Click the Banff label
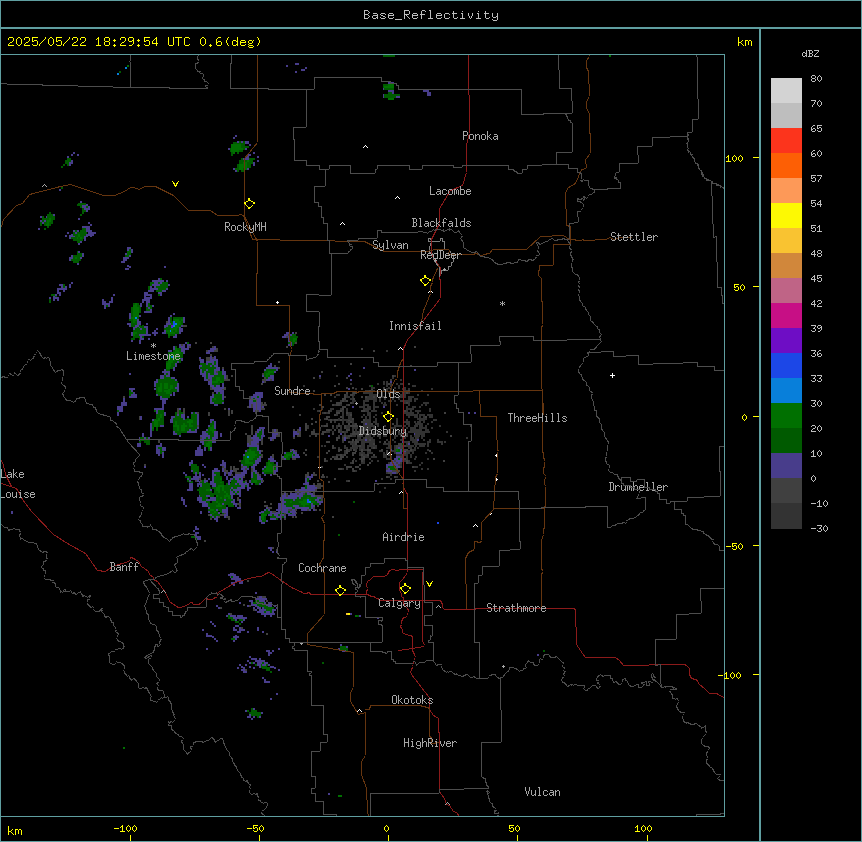The image size is (862, 842). (124, 567)
